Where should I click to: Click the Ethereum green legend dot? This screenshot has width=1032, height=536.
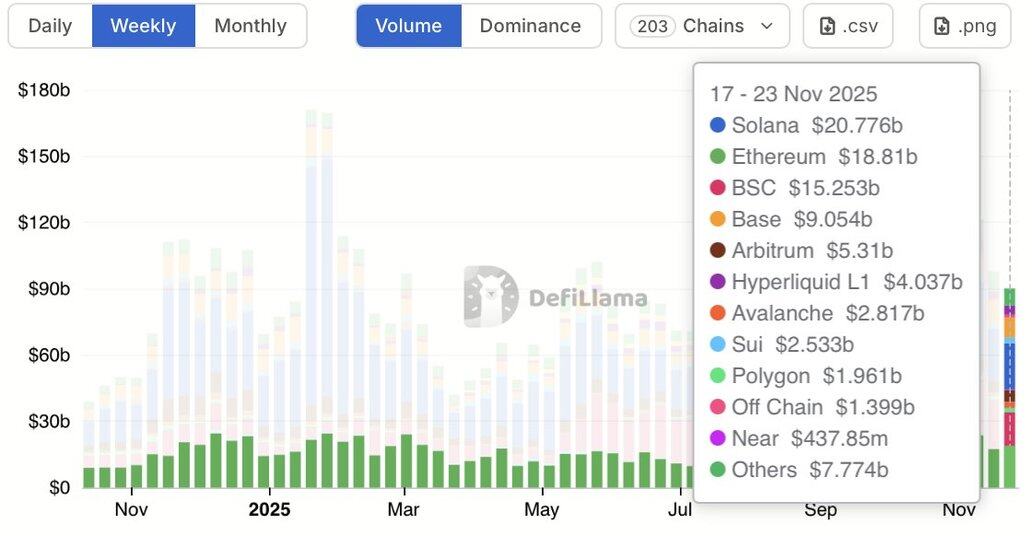(717, 157)
